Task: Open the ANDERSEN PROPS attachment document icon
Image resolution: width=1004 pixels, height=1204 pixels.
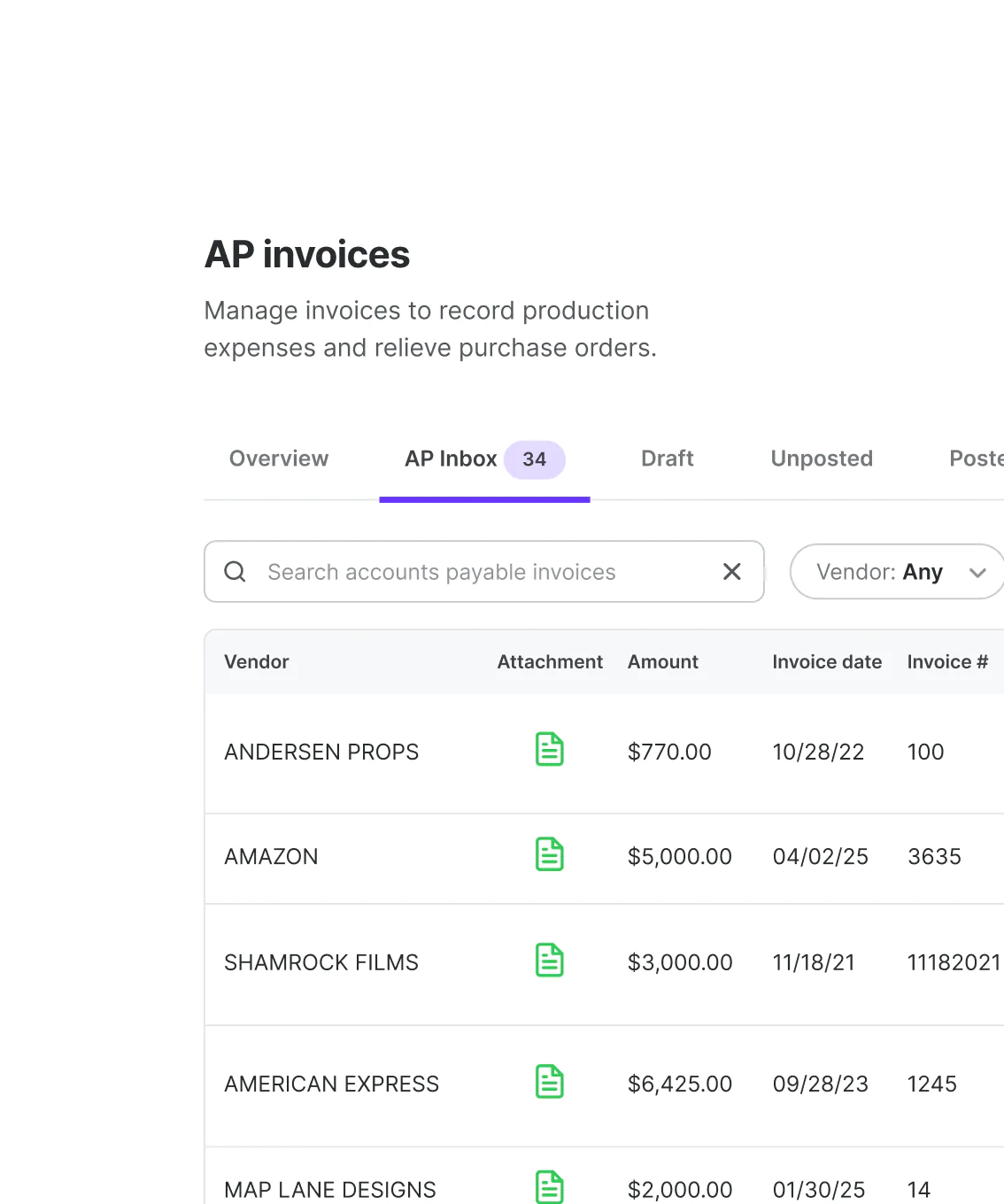Action: (550, 750)
